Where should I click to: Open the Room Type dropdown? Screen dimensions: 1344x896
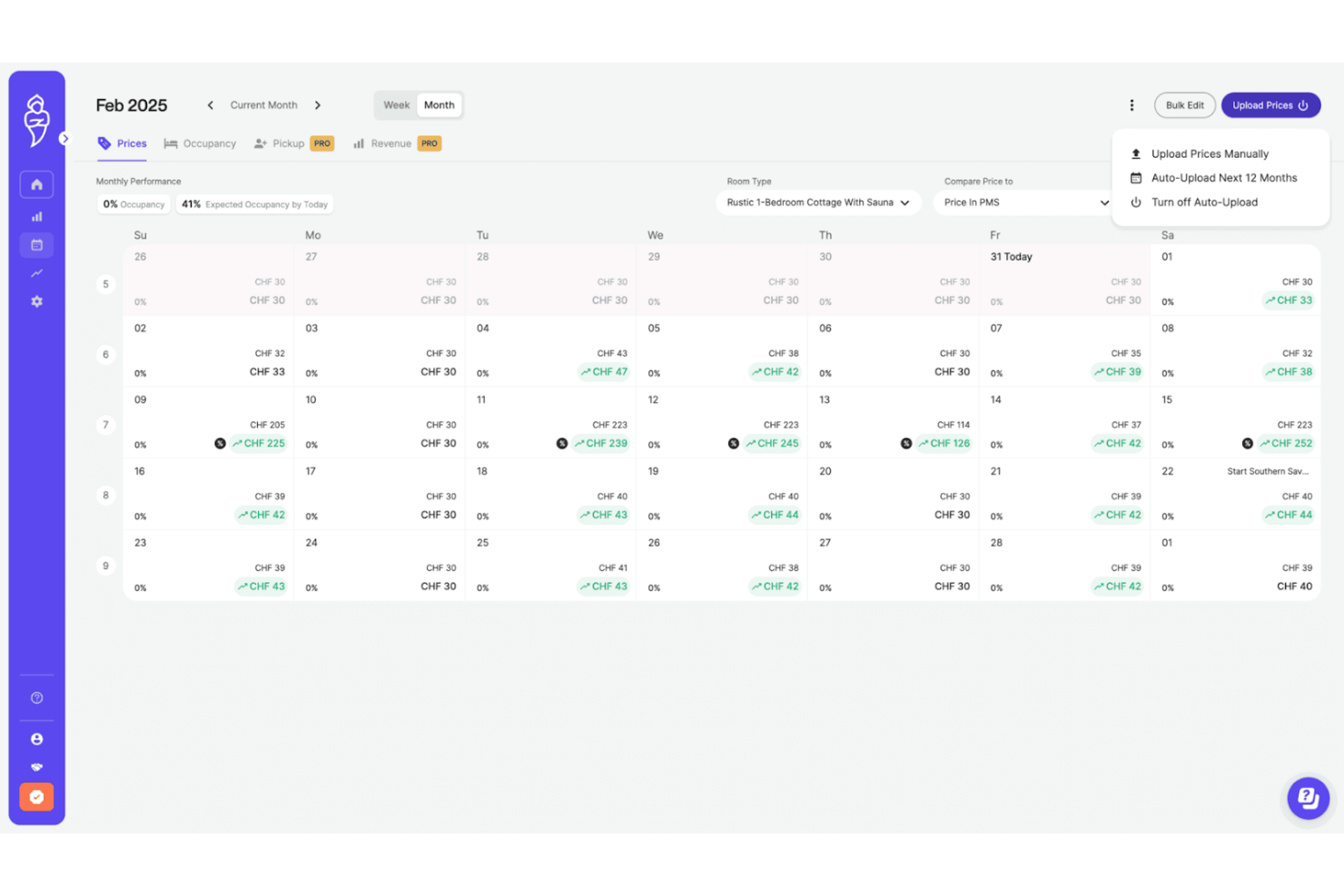point(816,202)
